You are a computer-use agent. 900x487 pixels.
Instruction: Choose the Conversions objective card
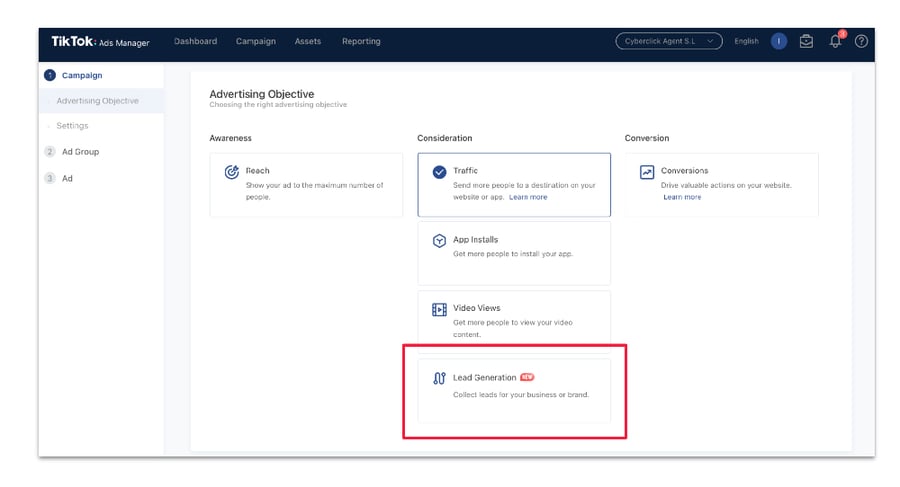pos(721,184)
